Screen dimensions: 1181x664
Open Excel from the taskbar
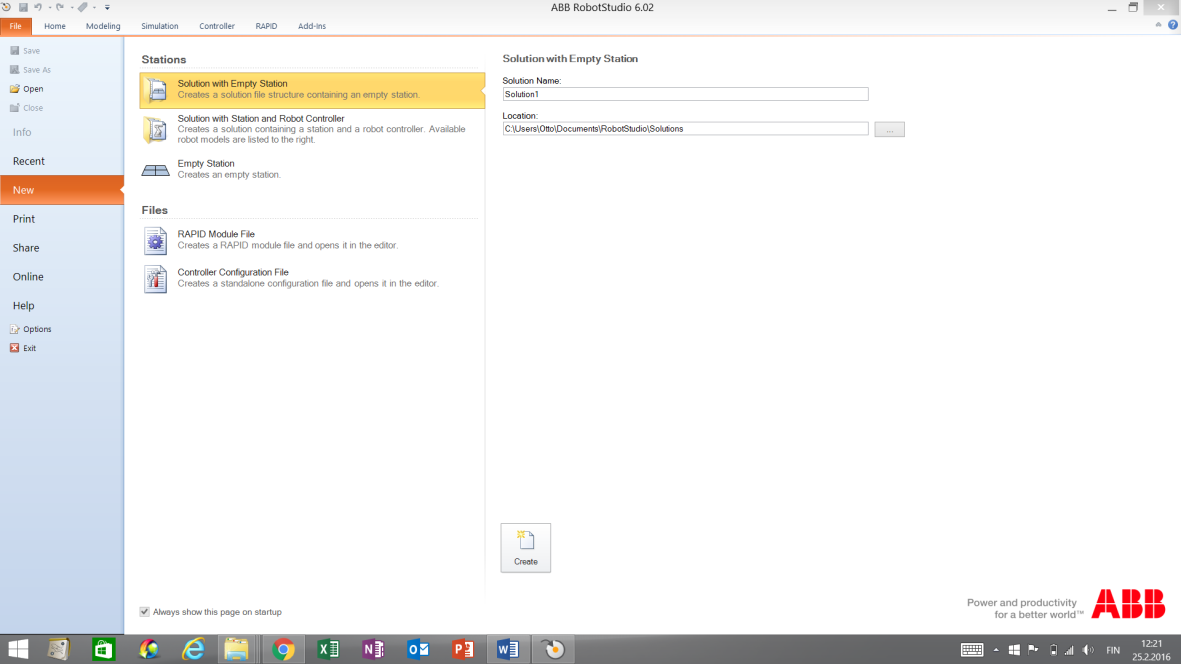328,649
